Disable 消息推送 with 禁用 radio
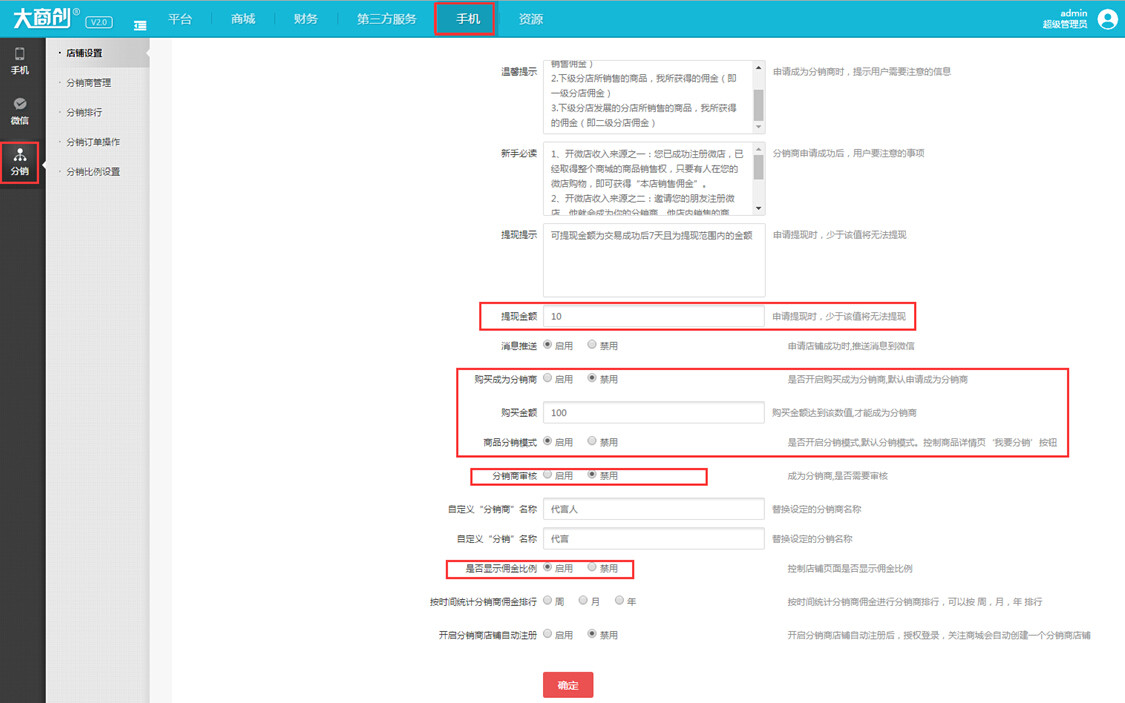The image size is (1125, 703). coord(592,344)
